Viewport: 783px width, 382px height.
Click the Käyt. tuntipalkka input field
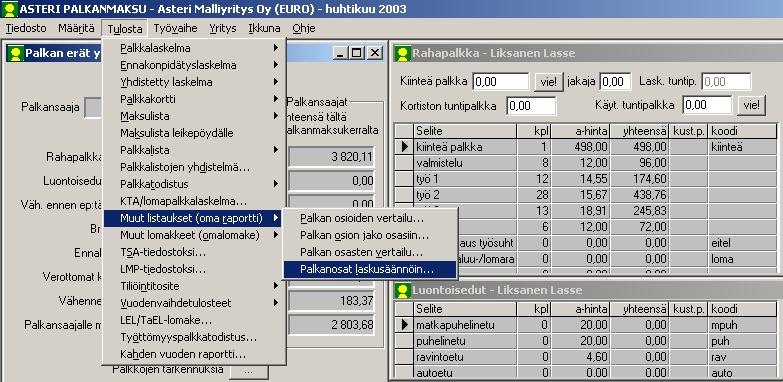(707, 105)
